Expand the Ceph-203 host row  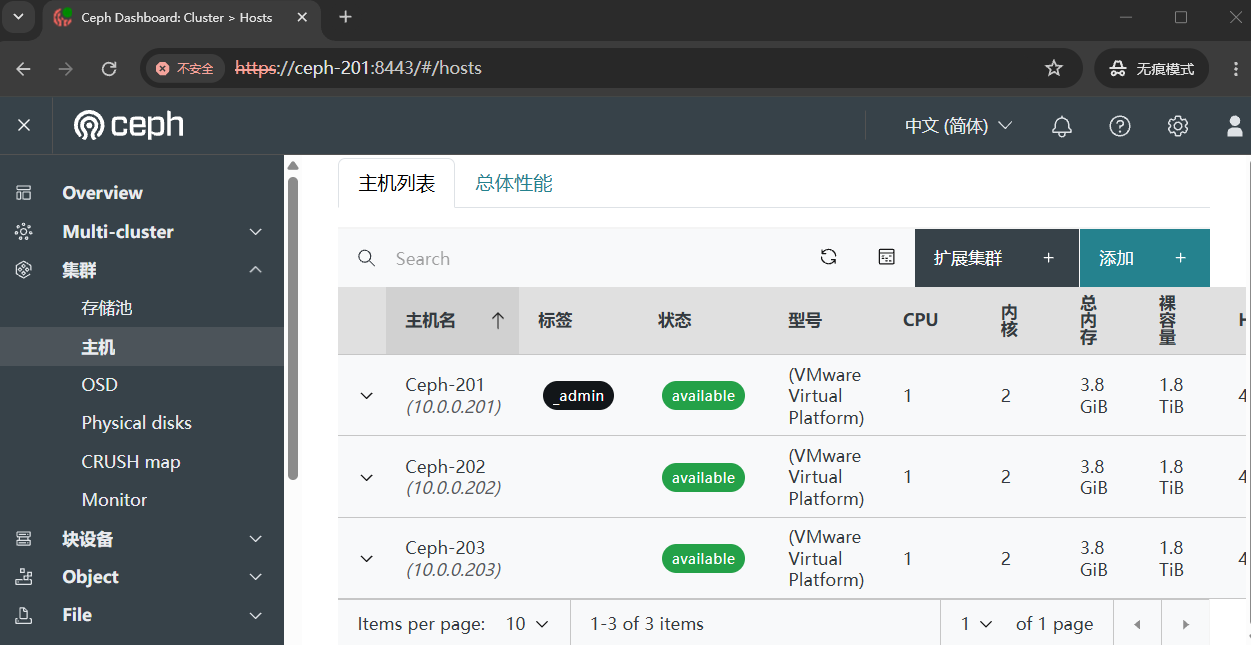(366, 559)
